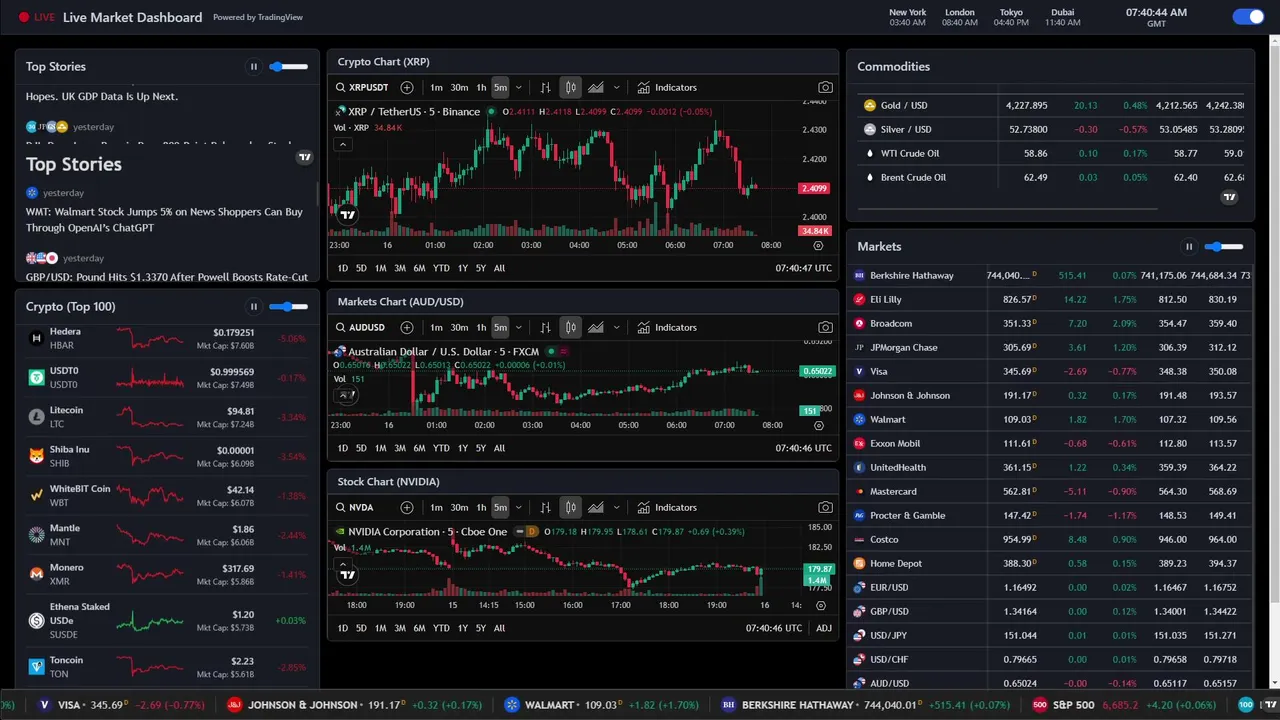Viewport: 1280px width, 720px height.
Task: Pause Crypto Top 100 auto-scroll
Action: point(254,307)
